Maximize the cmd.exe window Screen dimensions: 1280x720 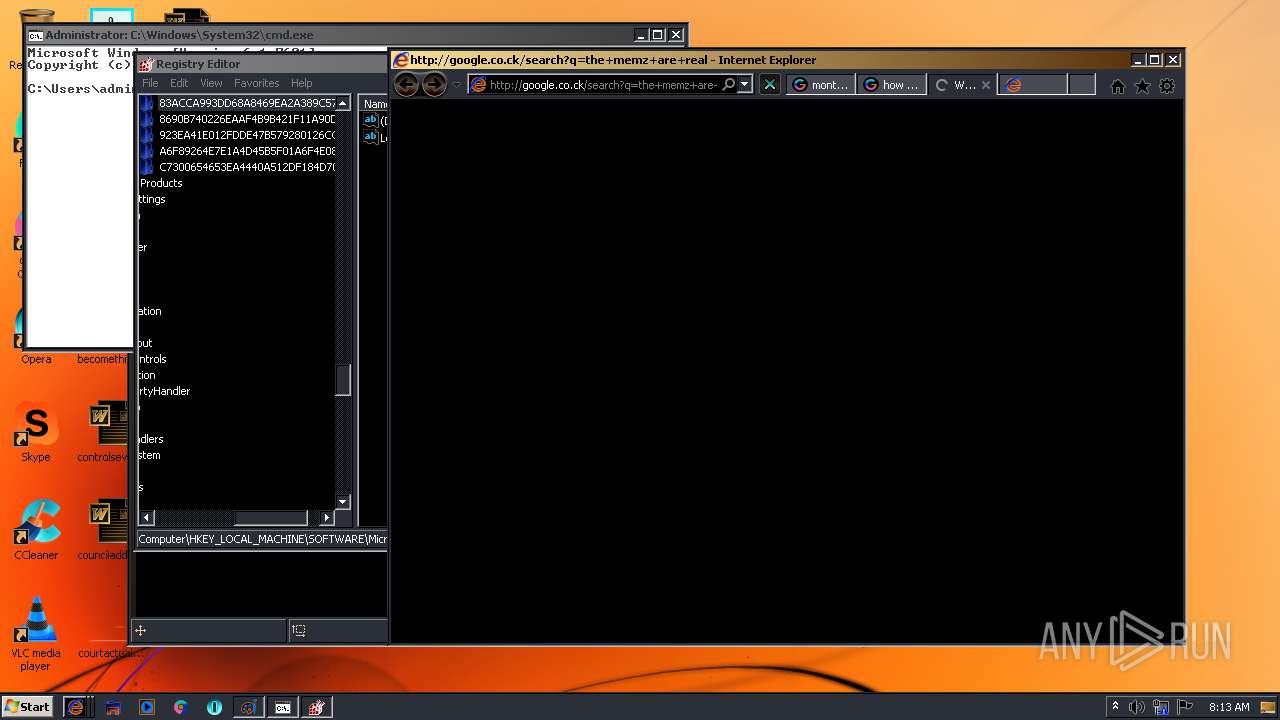tap(658, 35)
